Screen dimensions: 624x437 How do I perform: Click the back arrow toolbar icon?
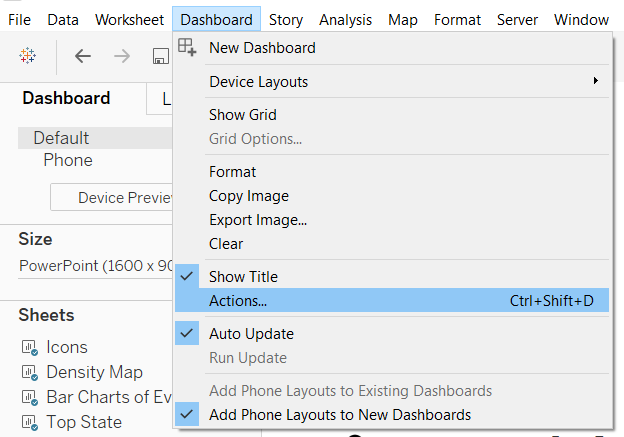(83, 56)
